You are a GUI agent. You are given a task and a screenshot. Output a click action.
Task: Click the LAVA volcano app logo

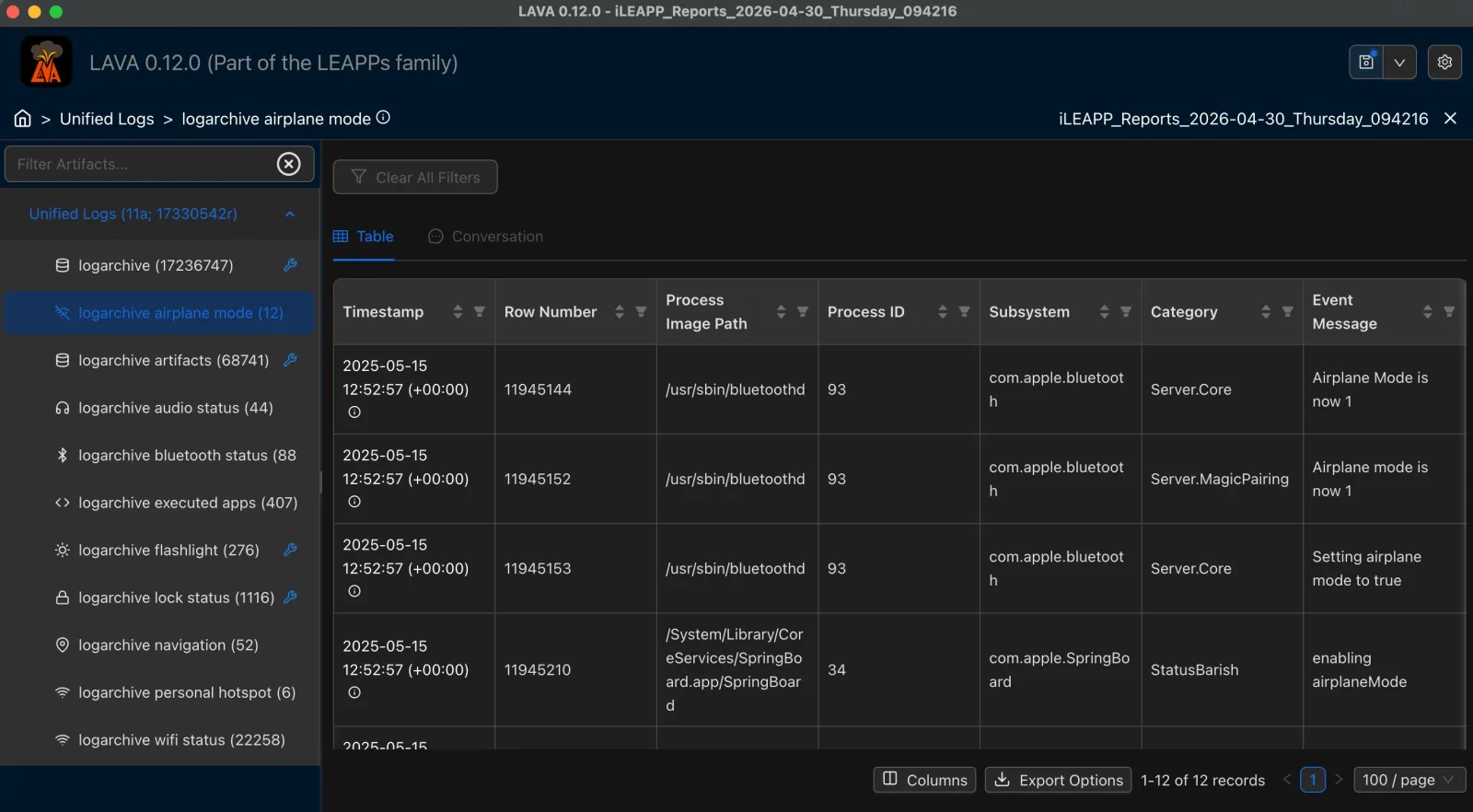click(x=46, y=63)
